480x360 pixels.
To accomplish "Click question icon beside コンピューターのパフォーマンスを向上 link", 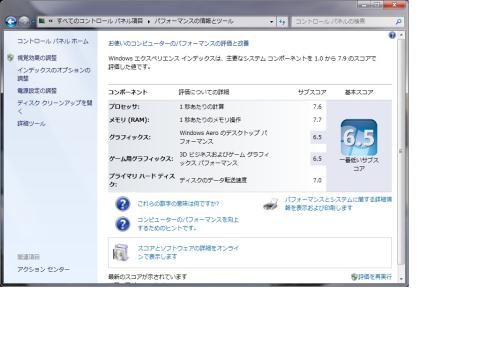I will (123, 224).
